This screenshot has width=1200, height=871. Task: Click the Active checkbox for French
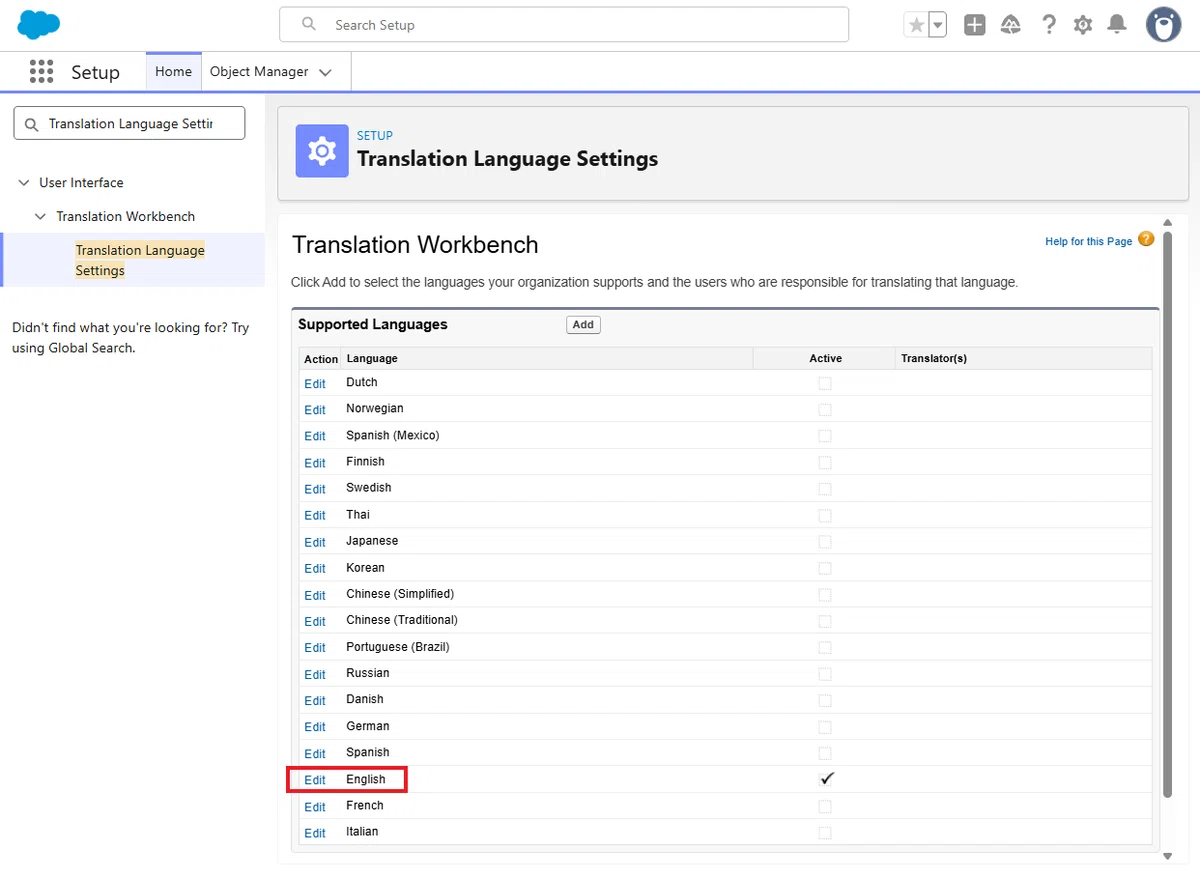click(x=825, y=806)
